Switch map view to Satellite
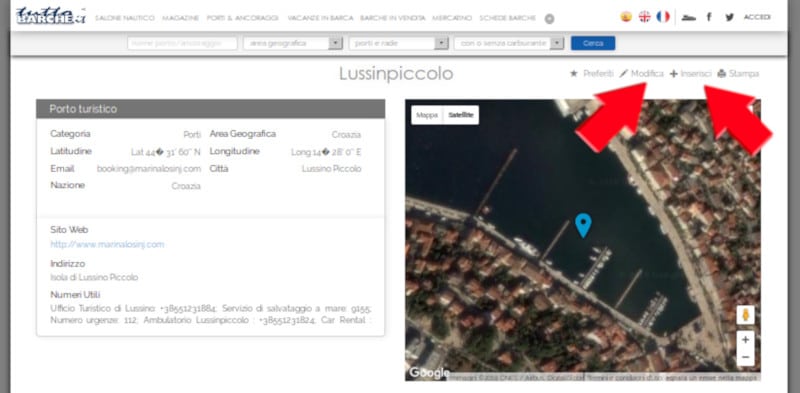The width and height of the screenshot is (800, 393). pyautogui.click(x=461, y=115)
